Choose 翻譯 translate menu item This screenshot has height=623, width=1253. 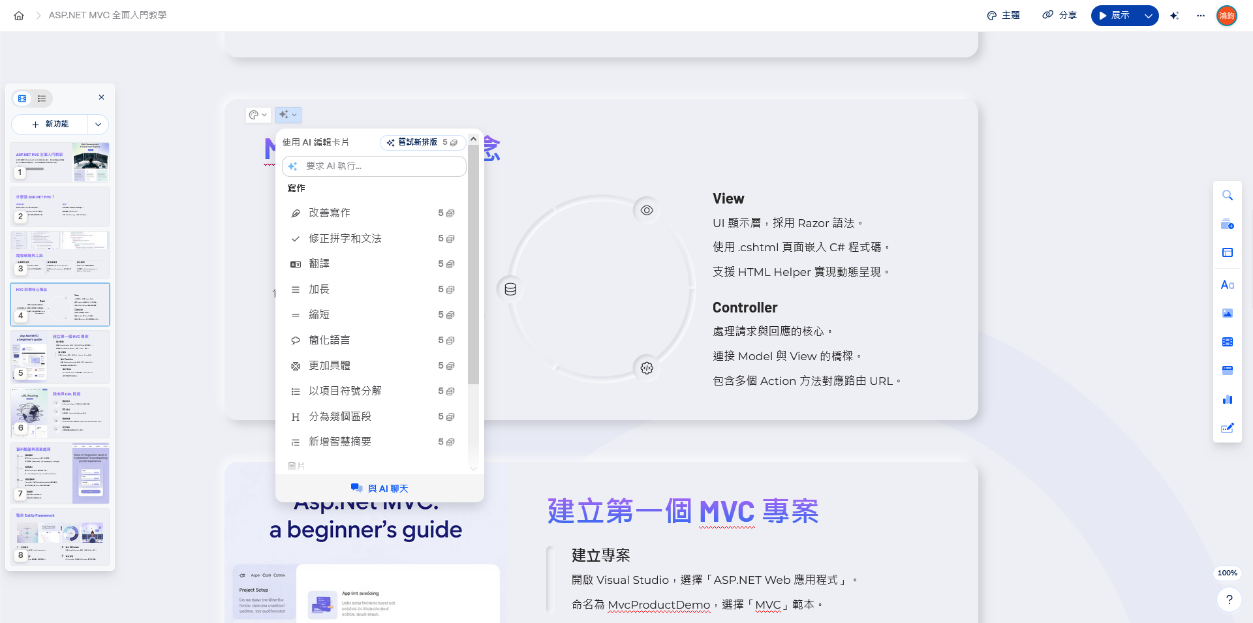pos(373,264)
